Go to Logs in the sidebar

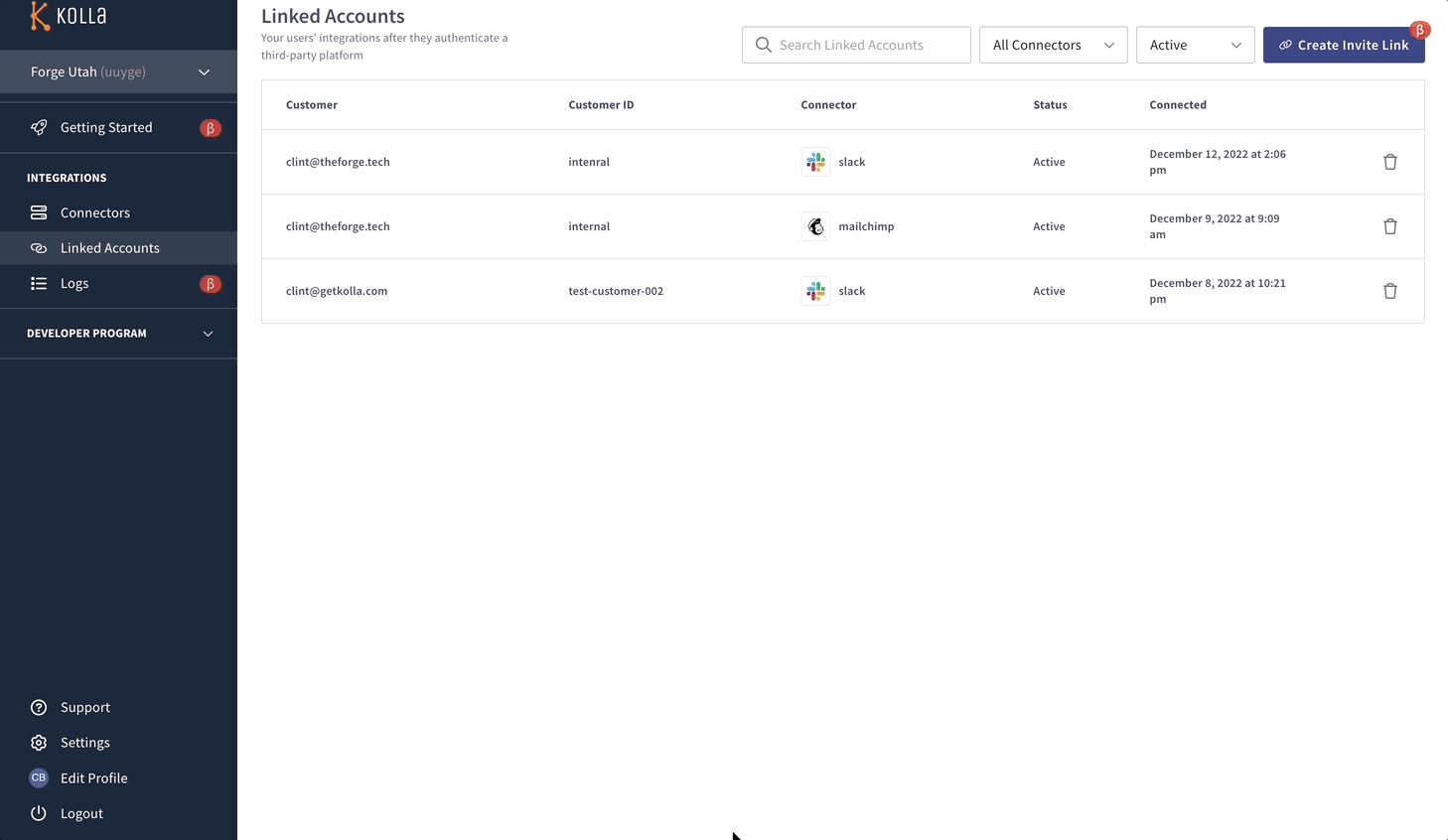point(74,283)
